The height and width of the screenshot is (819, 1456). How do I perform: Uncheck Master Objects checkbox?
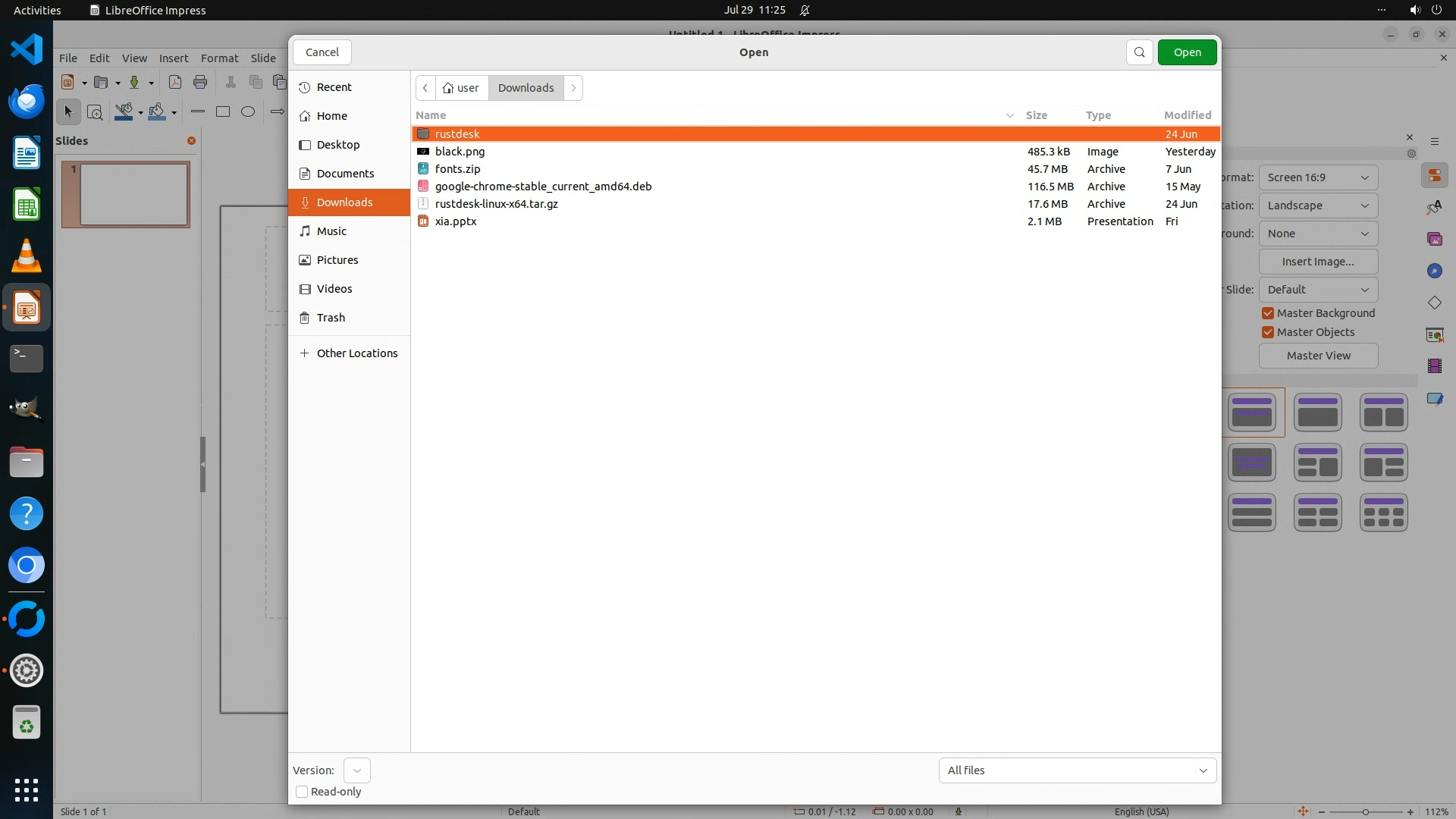[x=1267, y=332]
